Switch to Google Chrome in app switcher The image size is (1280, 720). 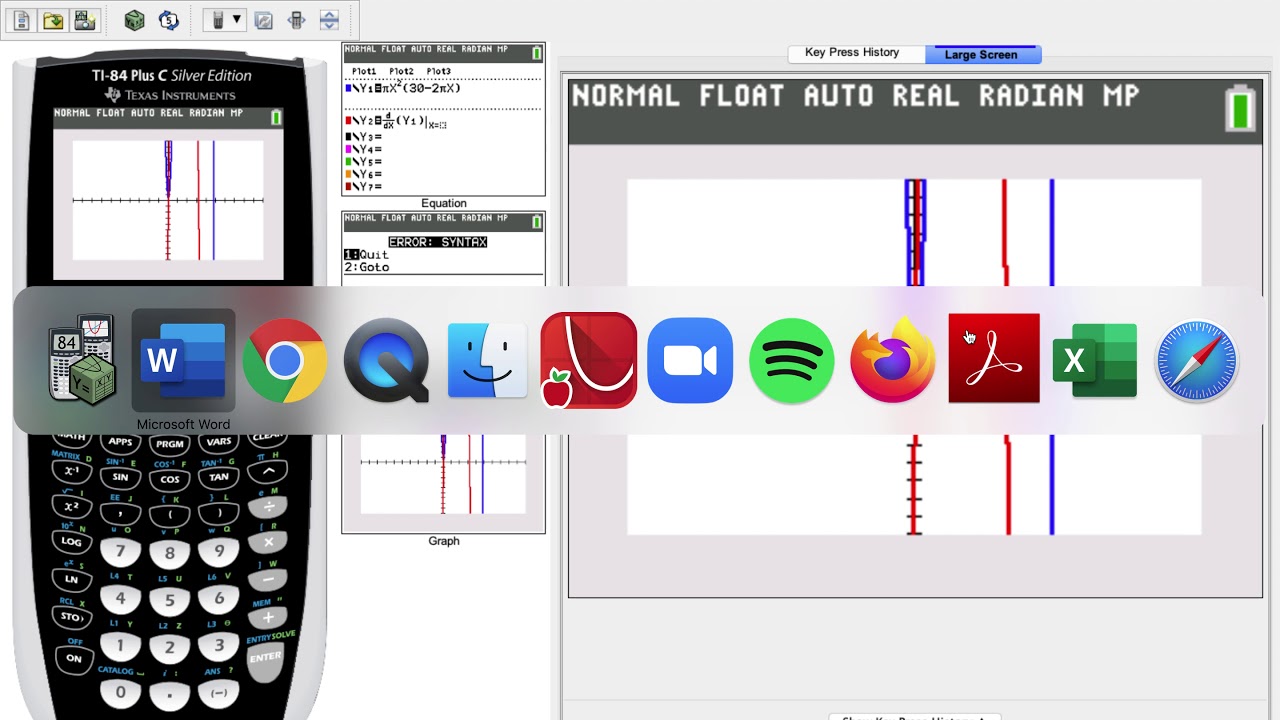click(285, 361)
